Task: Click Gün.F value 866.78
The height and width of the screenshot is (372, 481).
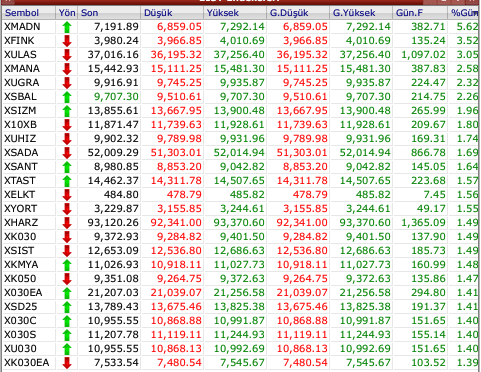Action: click(428, 153)
